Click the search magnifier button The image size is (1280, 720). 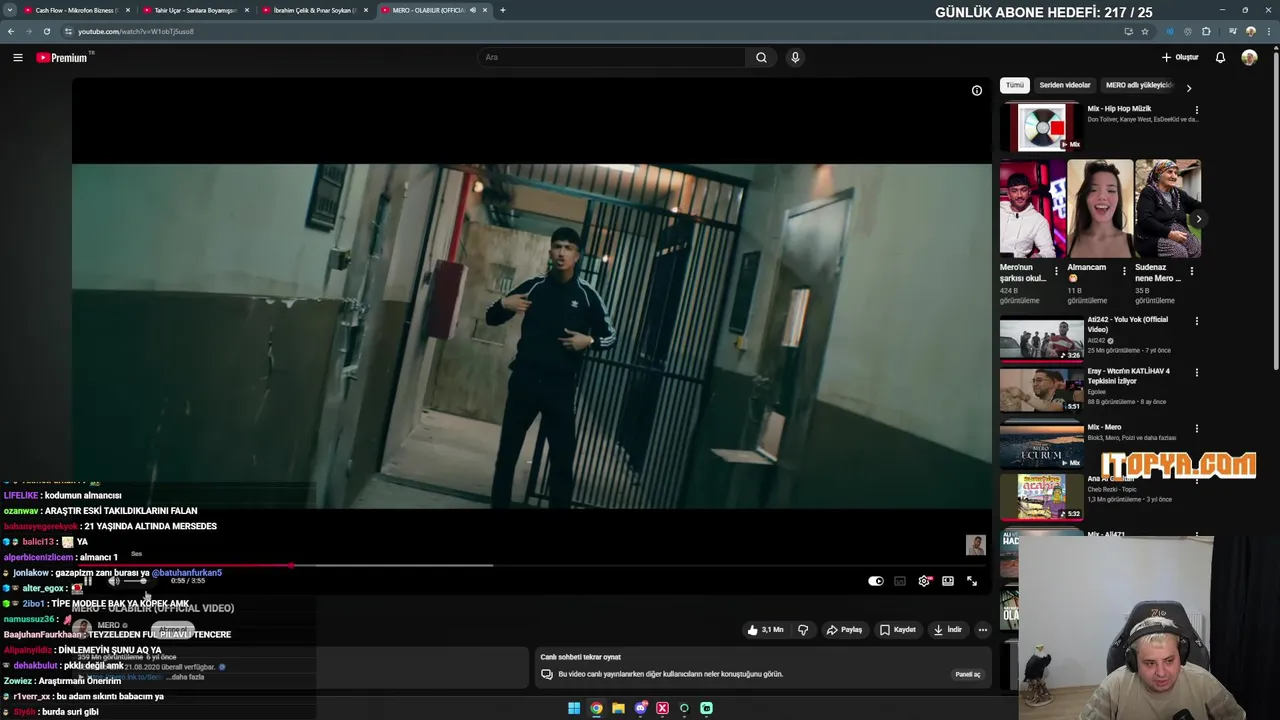(x=761, y=57)
